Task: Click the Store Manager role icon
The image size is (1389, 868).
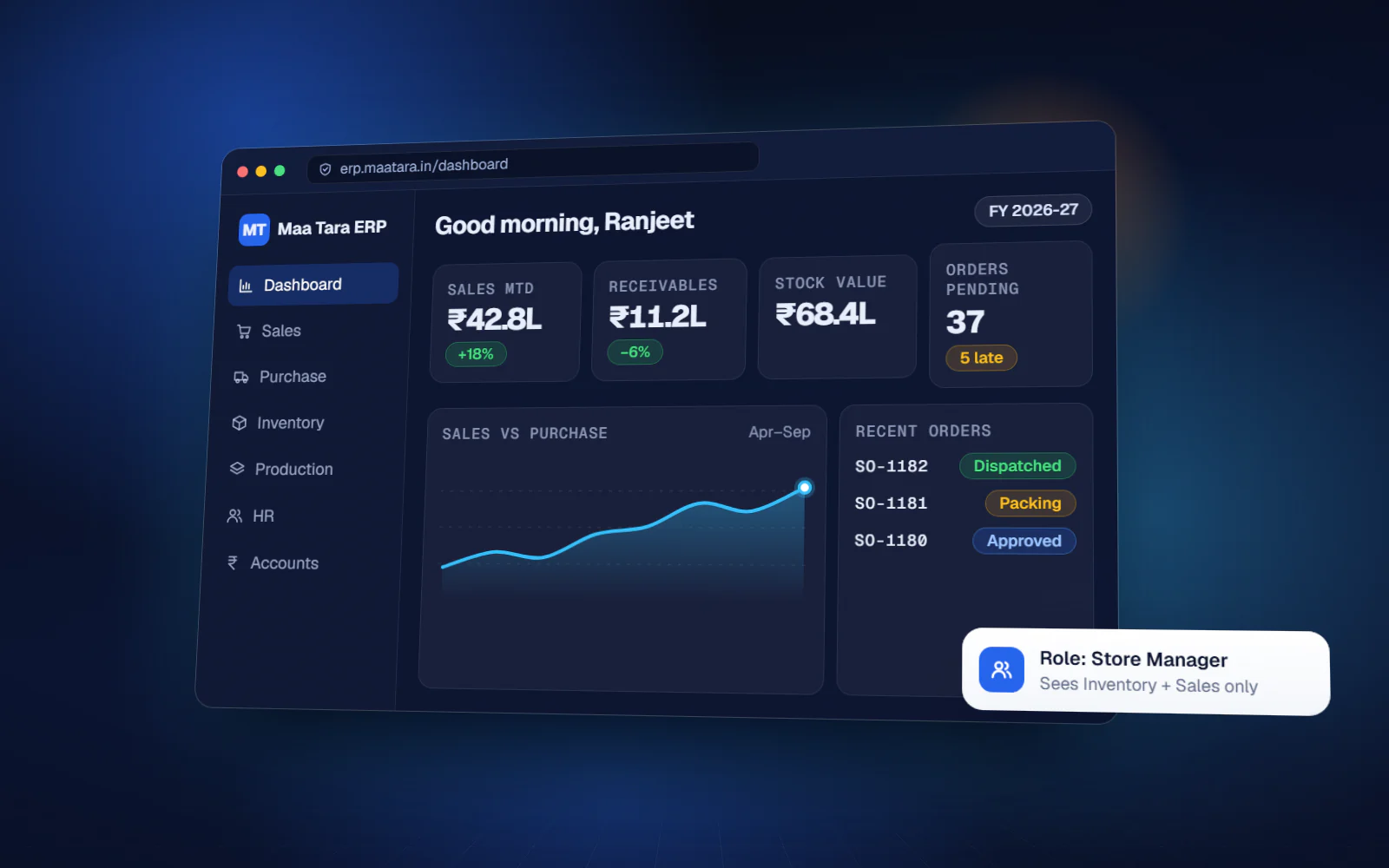Action: click(x=1002, y=669)
